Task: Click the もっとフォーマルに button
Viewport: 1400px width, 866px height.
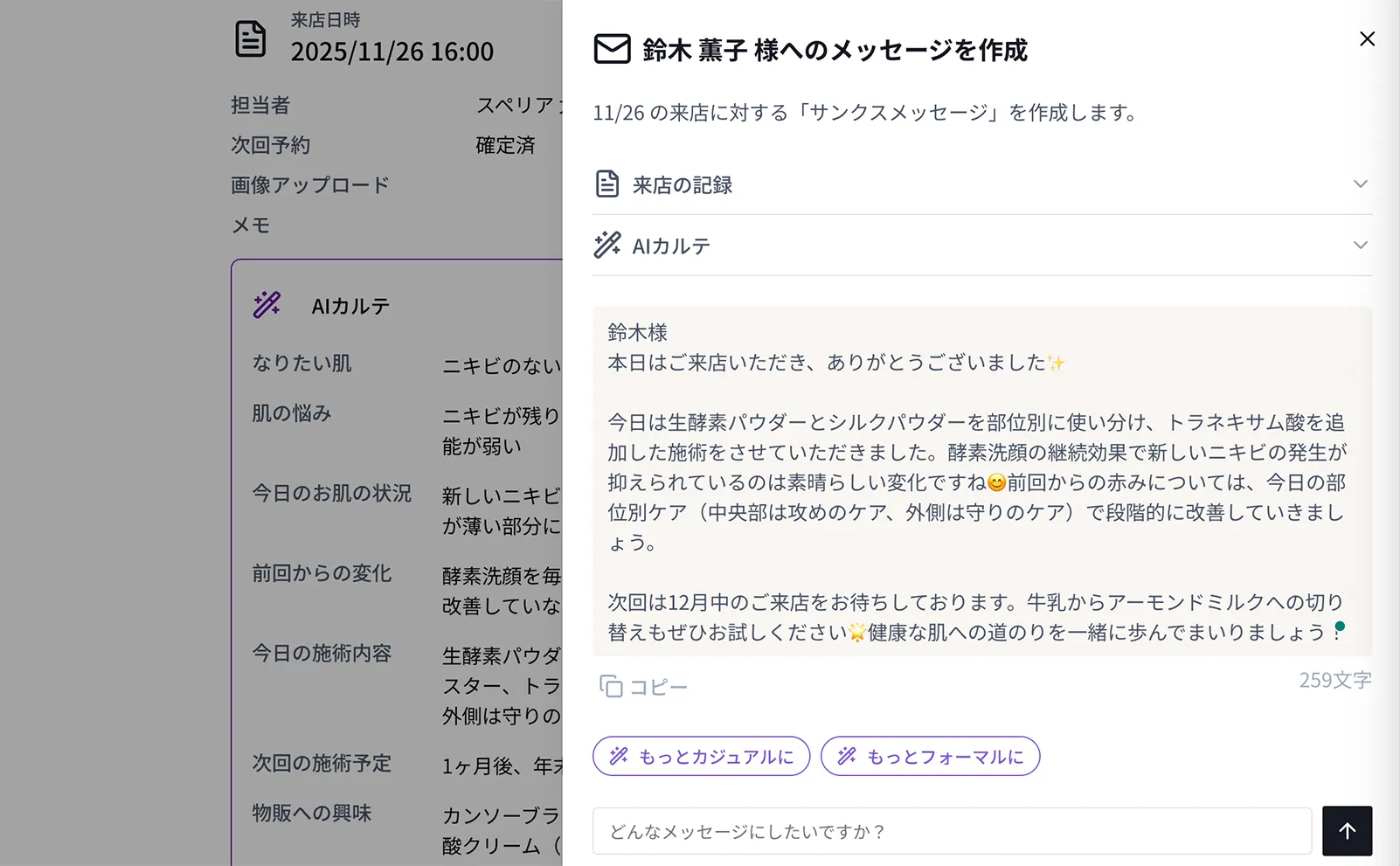Action: [x=930, y=756]
